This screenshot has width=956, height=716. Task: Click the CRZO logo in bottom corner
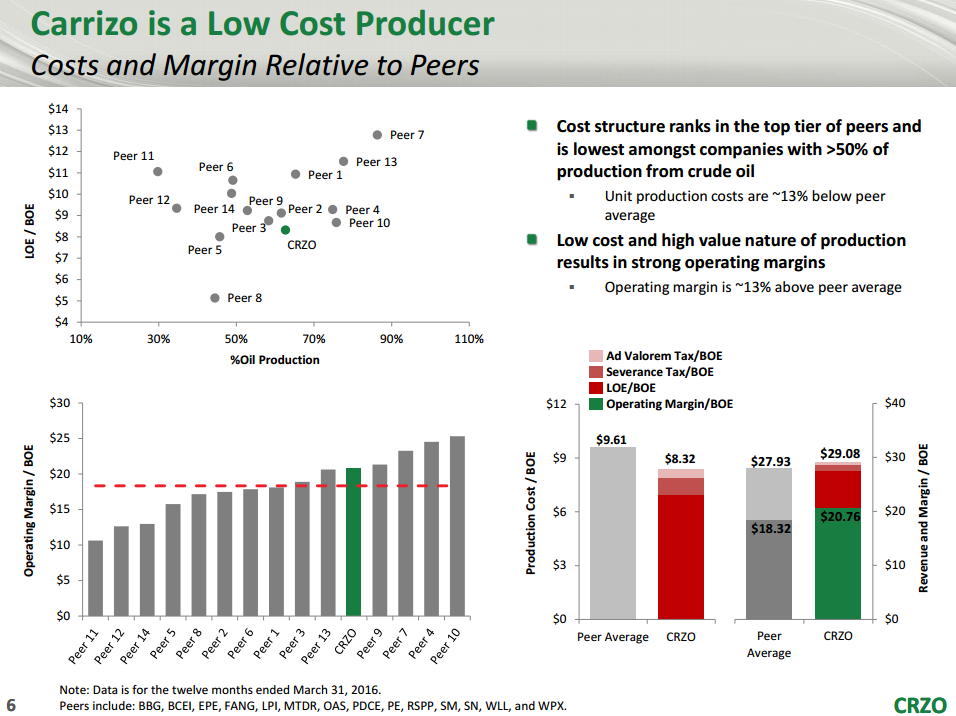(x=918, y=704)
